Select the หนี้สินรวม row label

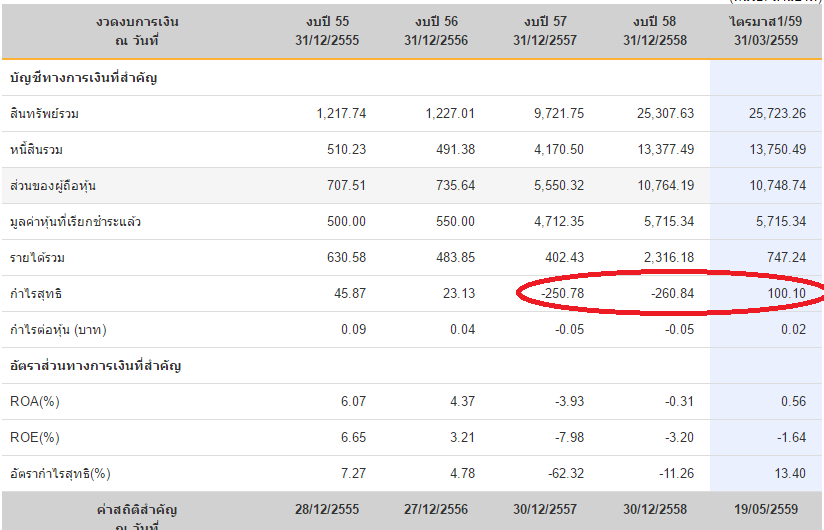tap(41, 150)
